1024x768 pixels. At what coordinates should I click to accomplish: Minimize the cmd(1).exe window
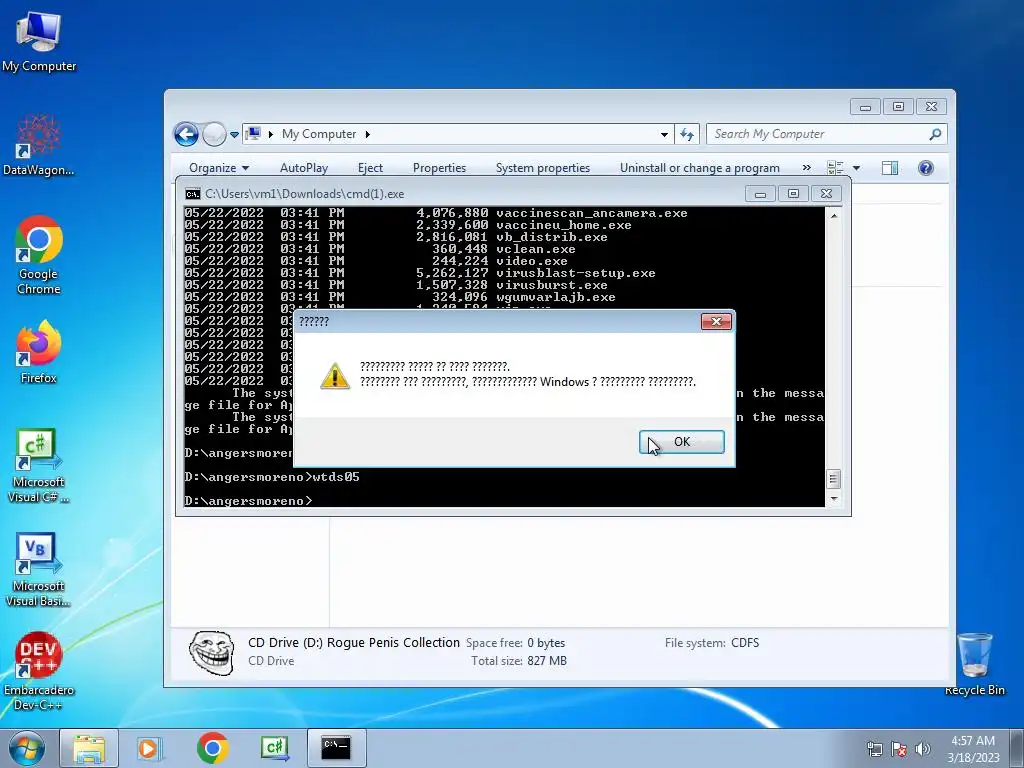pyautogui.click(x=760, y=194)
